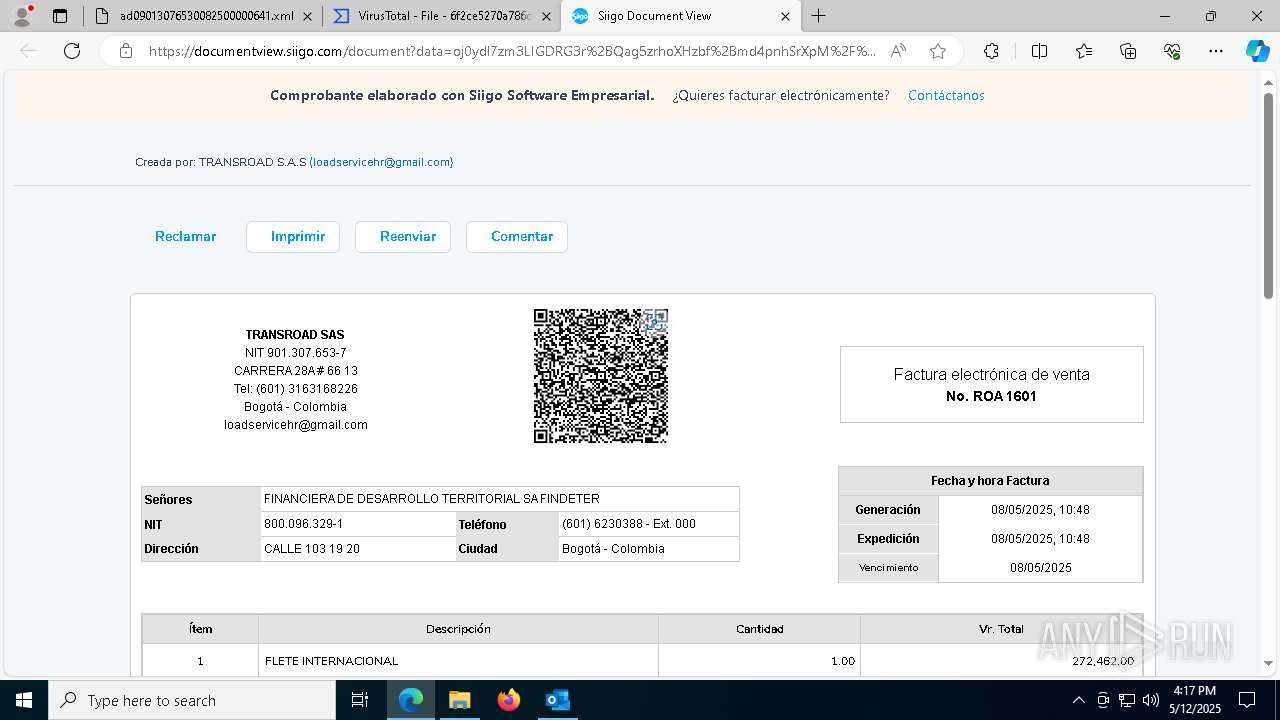View site information lock icon
This screenshot has height=720, width=1280.
click(x=126, y=51)
